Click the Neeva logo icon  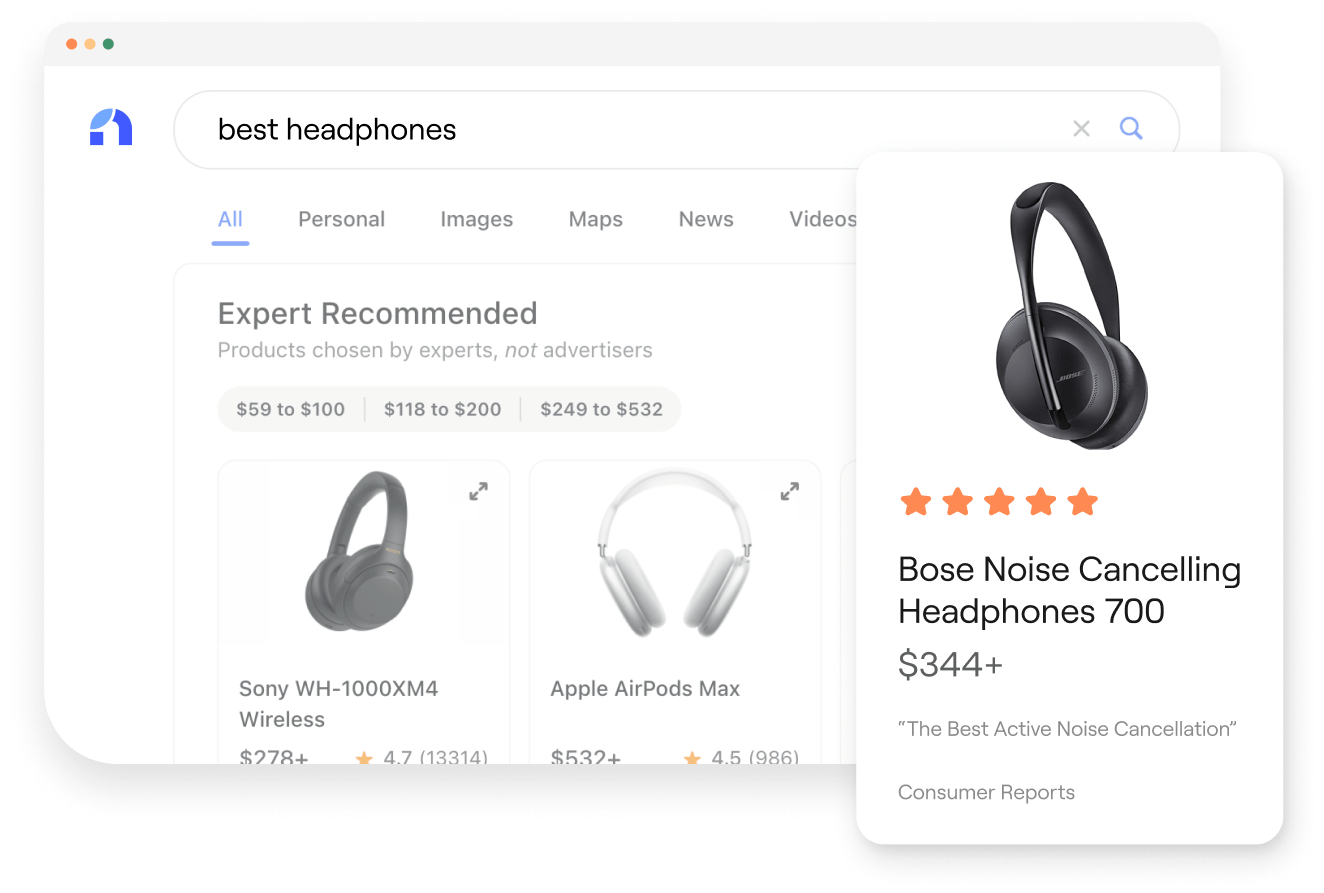tap(111, 128)
